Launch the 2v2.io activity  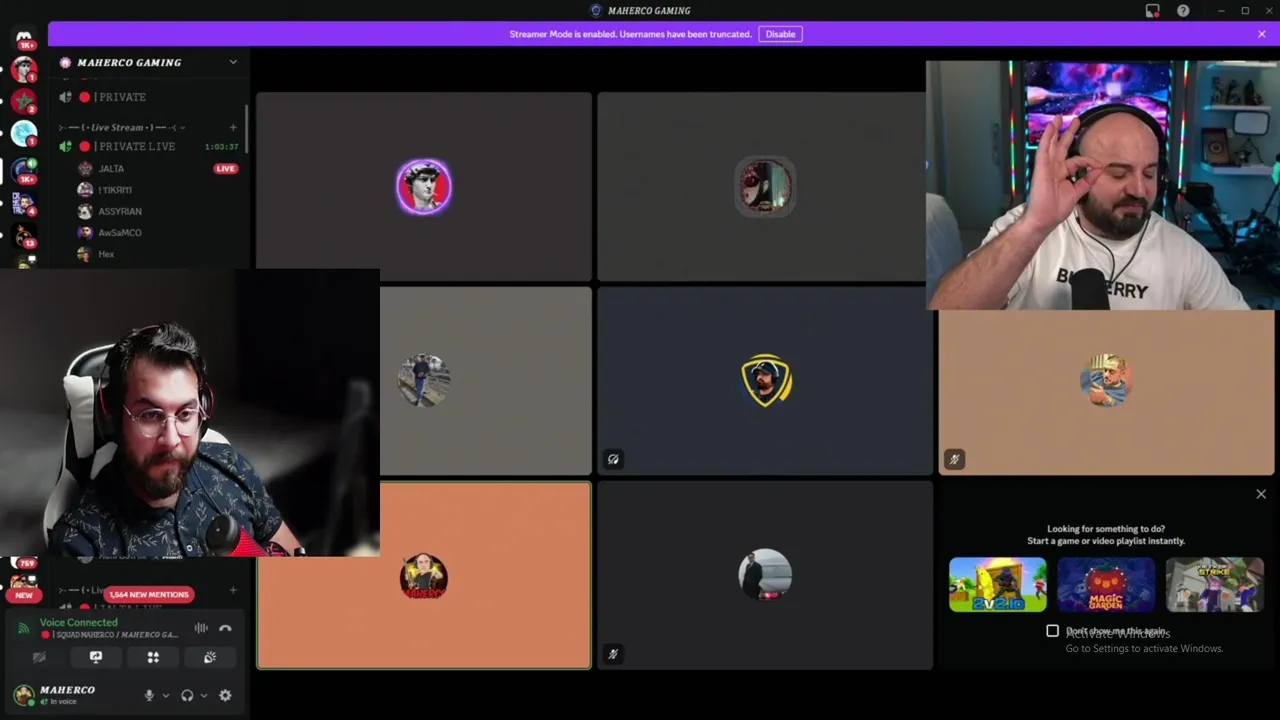click(998, 584)
